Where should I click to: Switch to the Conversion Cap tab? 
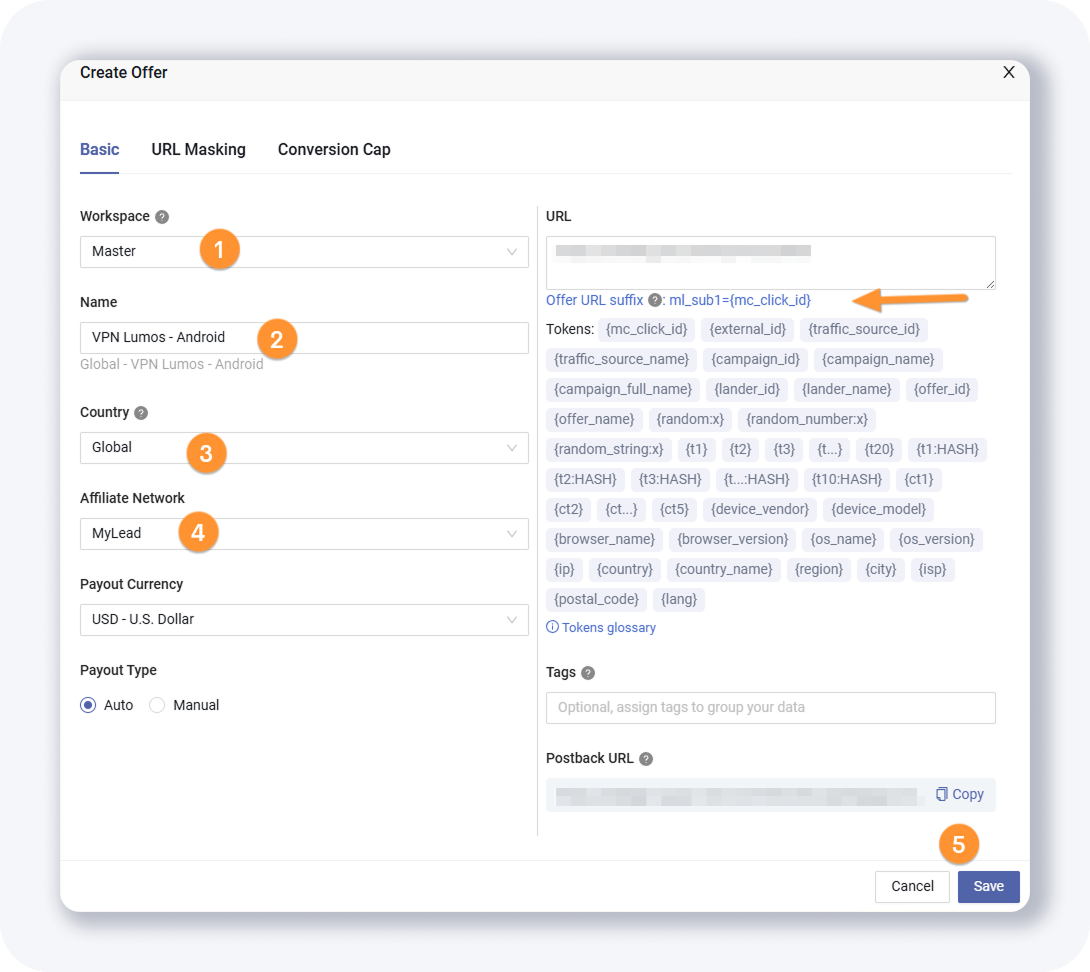click(334, 149)
